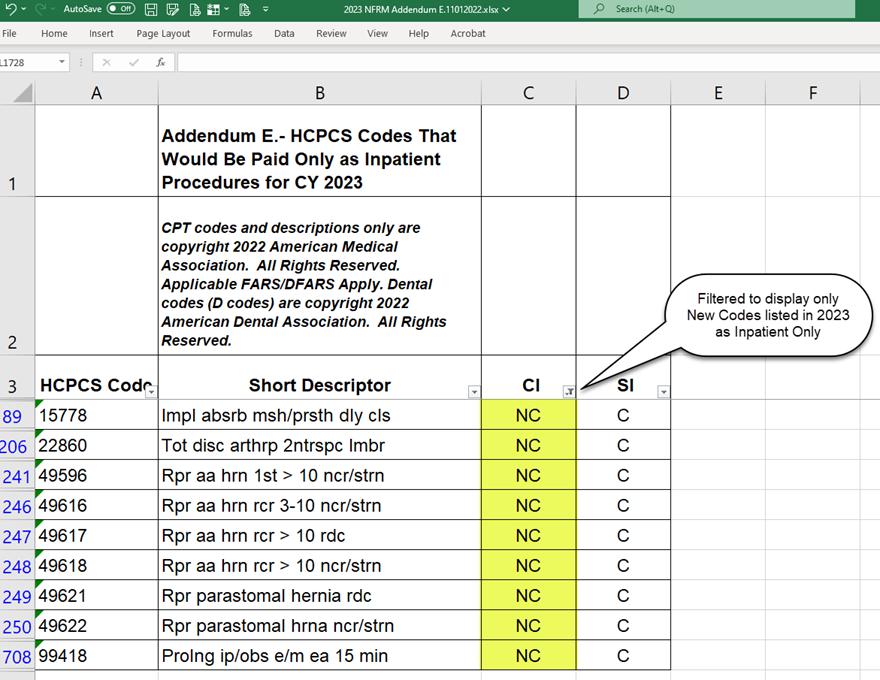Select row 89 header
The image size is (880, 680).
click(x=17, y=416)
